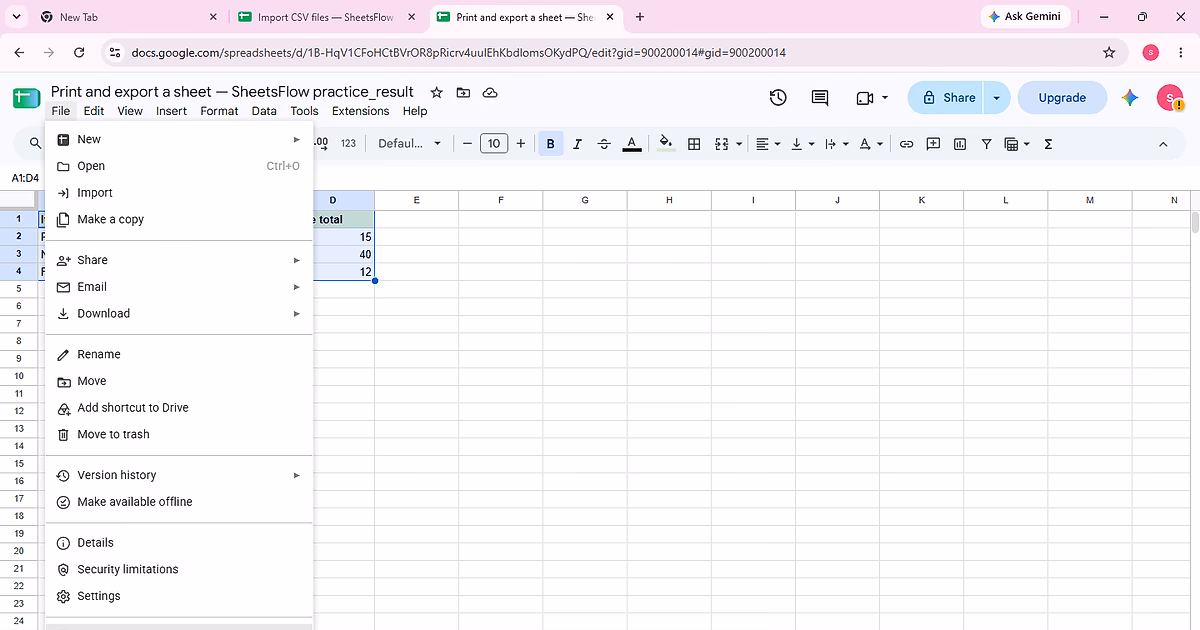Viewport: 1200px width, 630px height.
Task: Toggle italic formatting in toolbar
Action: tap(577, 144)
